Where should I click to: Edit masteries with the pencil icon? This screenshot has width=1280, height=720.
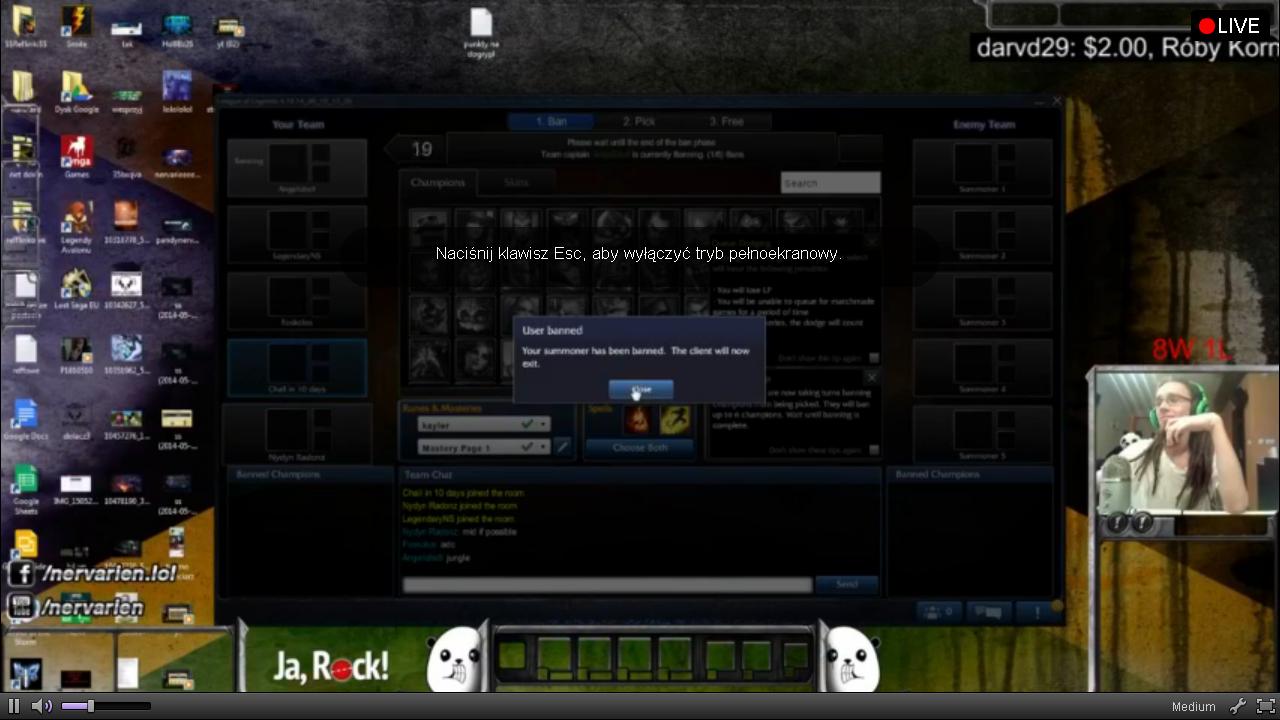coord(563,447)
